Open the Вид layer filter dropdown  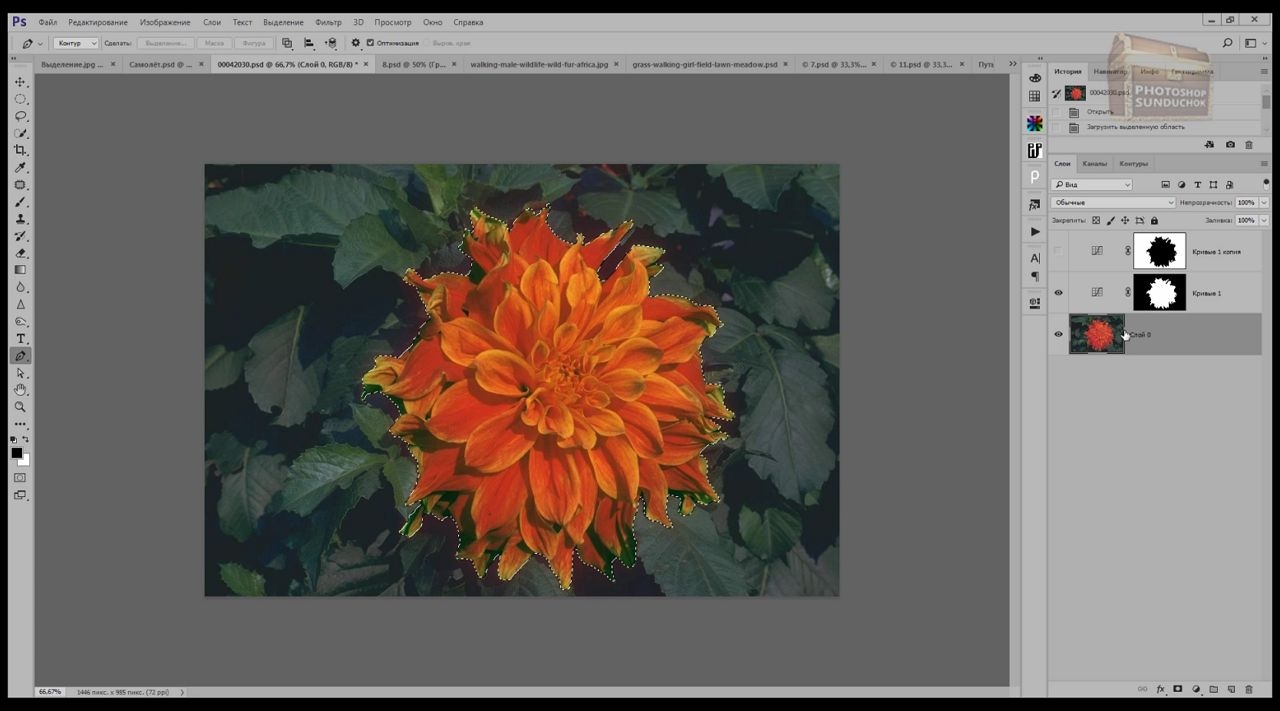1091,184
